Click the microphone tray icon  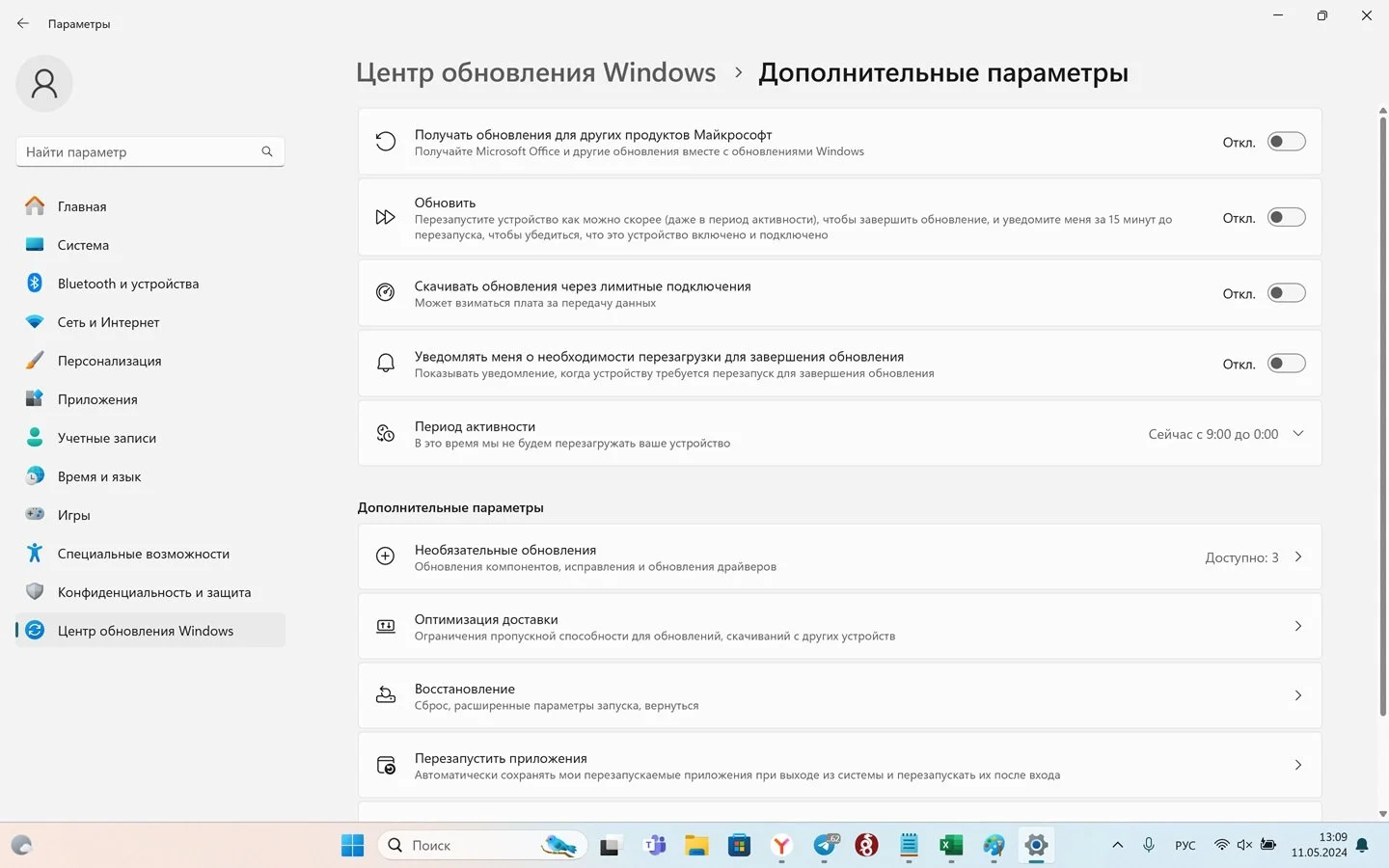[x=1149, y=845]
